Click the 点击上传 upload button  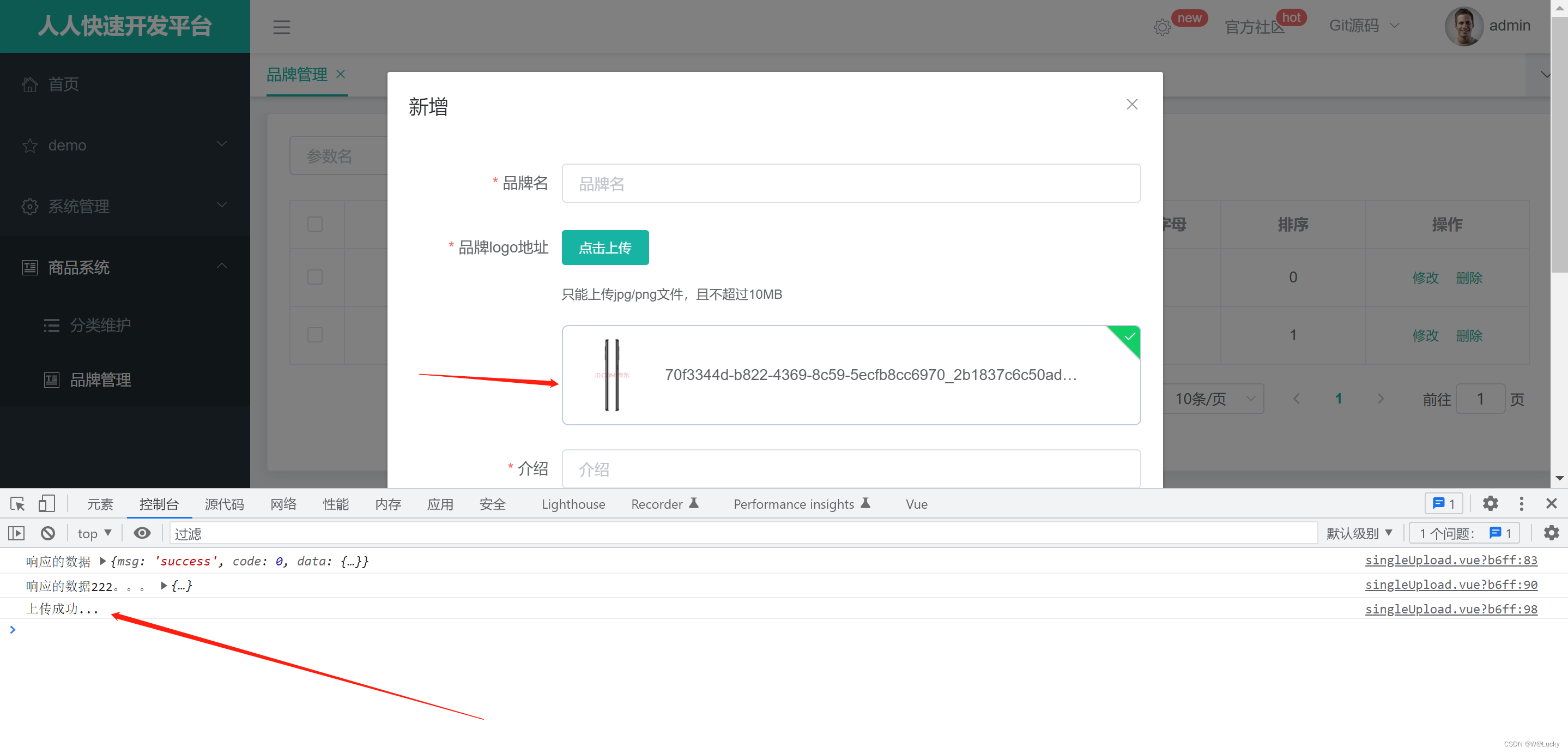(604, 248)
